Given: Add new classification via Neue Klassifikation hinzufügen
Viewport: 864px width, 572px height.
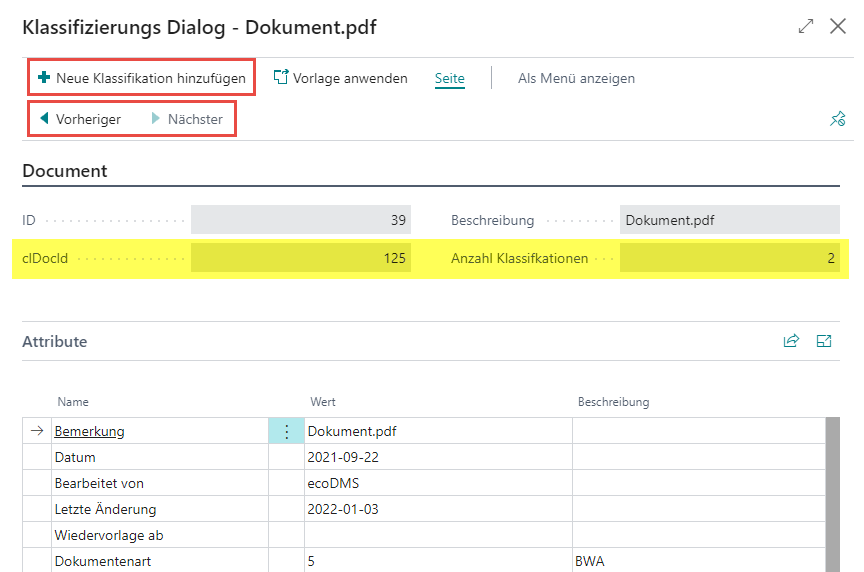Looking at the screenshot, I should pyautogui.click(x=142, y=78).
